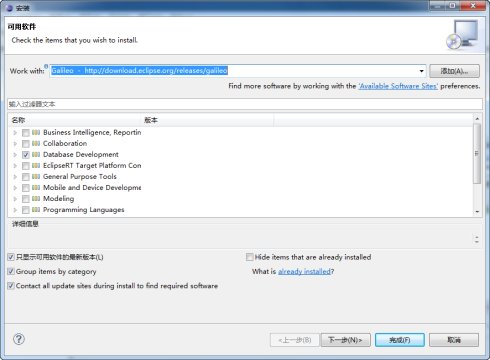Click scroll up arrow of software list
Image resolution: width=490 pixels, height=360 pixels.
point(477,119)
